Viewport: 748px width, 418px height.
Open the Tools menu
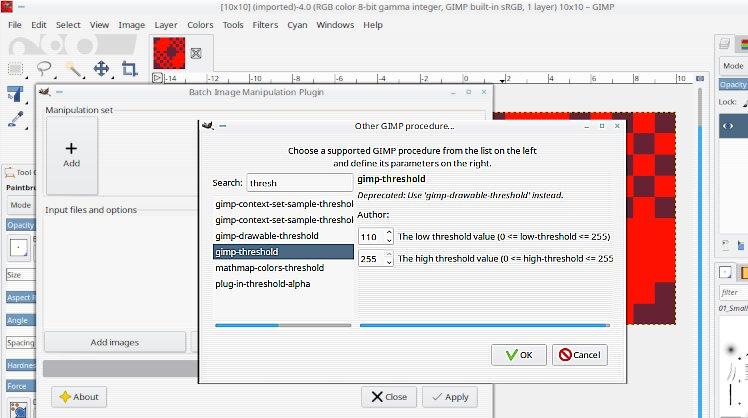[x=233, y=25]
